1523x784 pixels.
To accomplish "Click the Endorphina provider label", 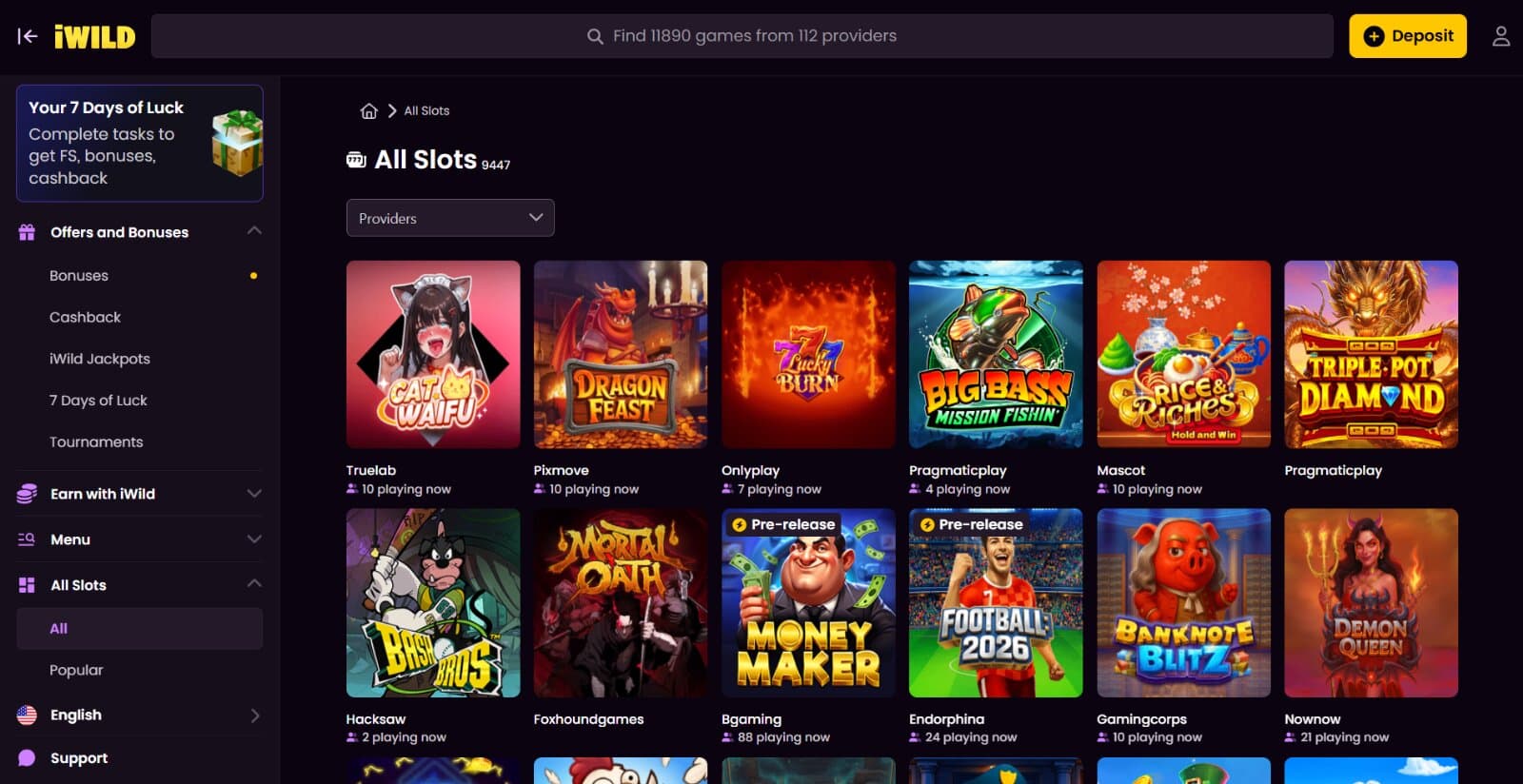I will 946,719.
